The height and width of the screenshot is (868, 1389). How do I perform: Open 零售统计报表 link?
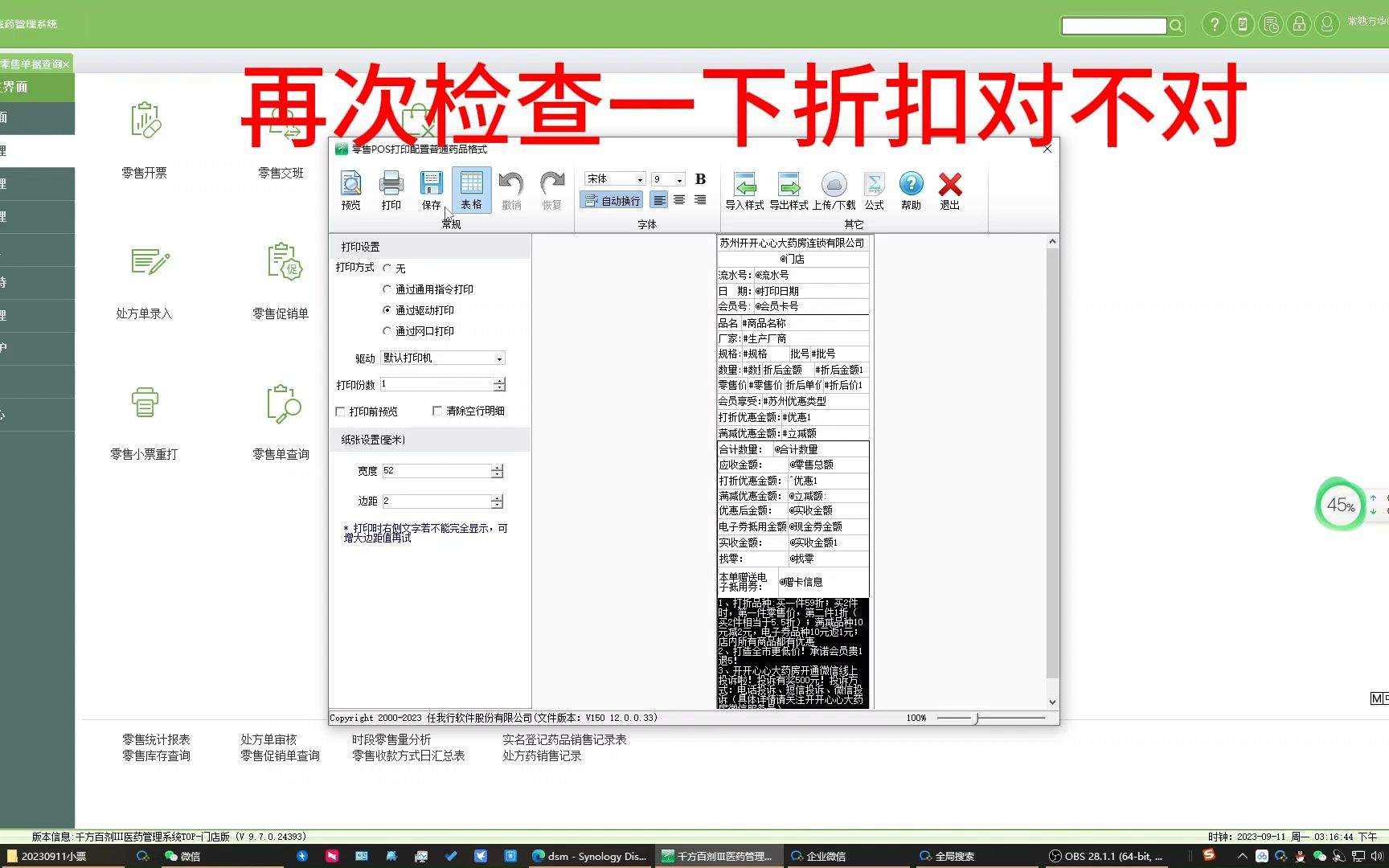[x=156, y=739]
